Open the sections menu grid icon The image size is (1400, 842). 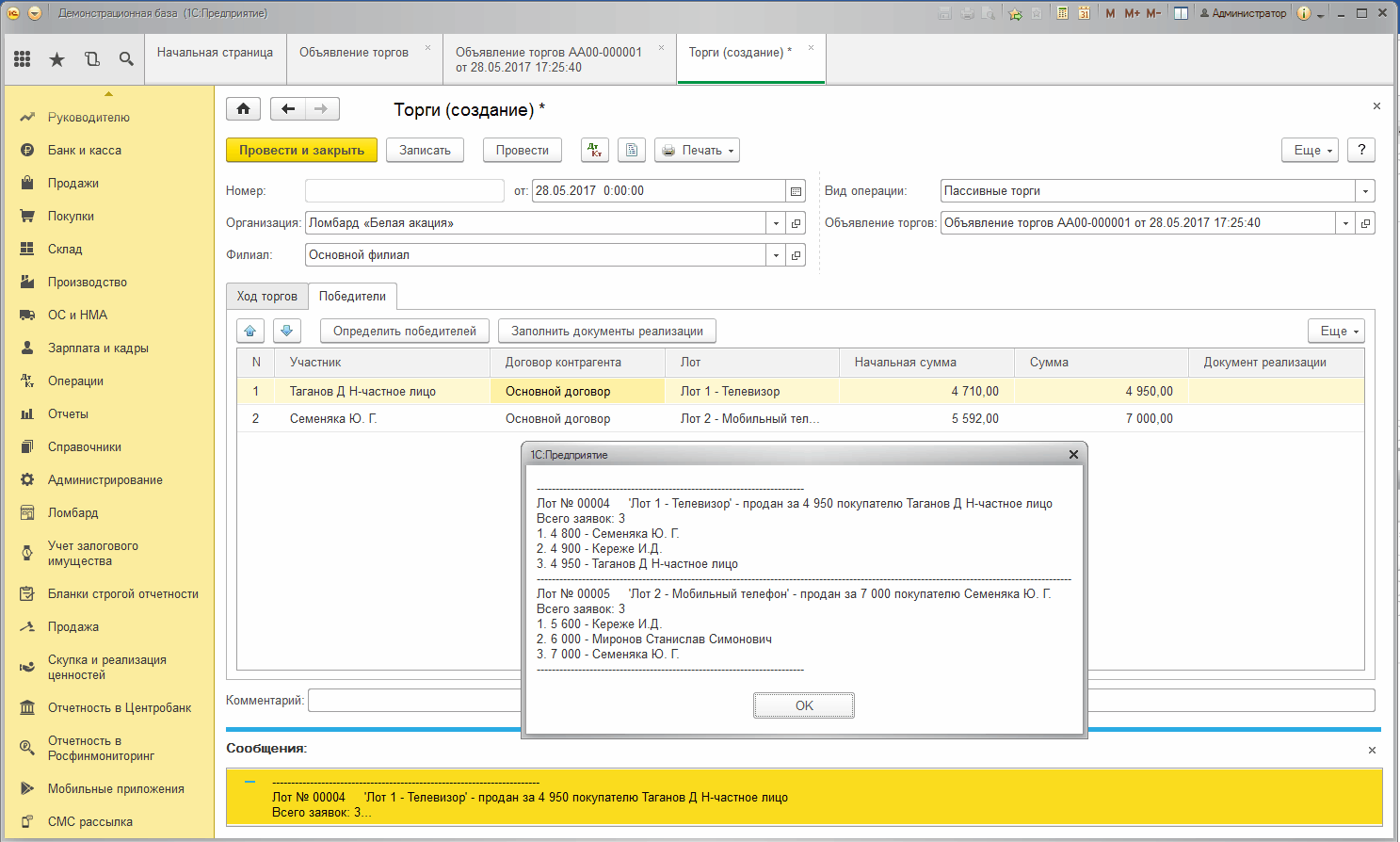pos(23,59)
